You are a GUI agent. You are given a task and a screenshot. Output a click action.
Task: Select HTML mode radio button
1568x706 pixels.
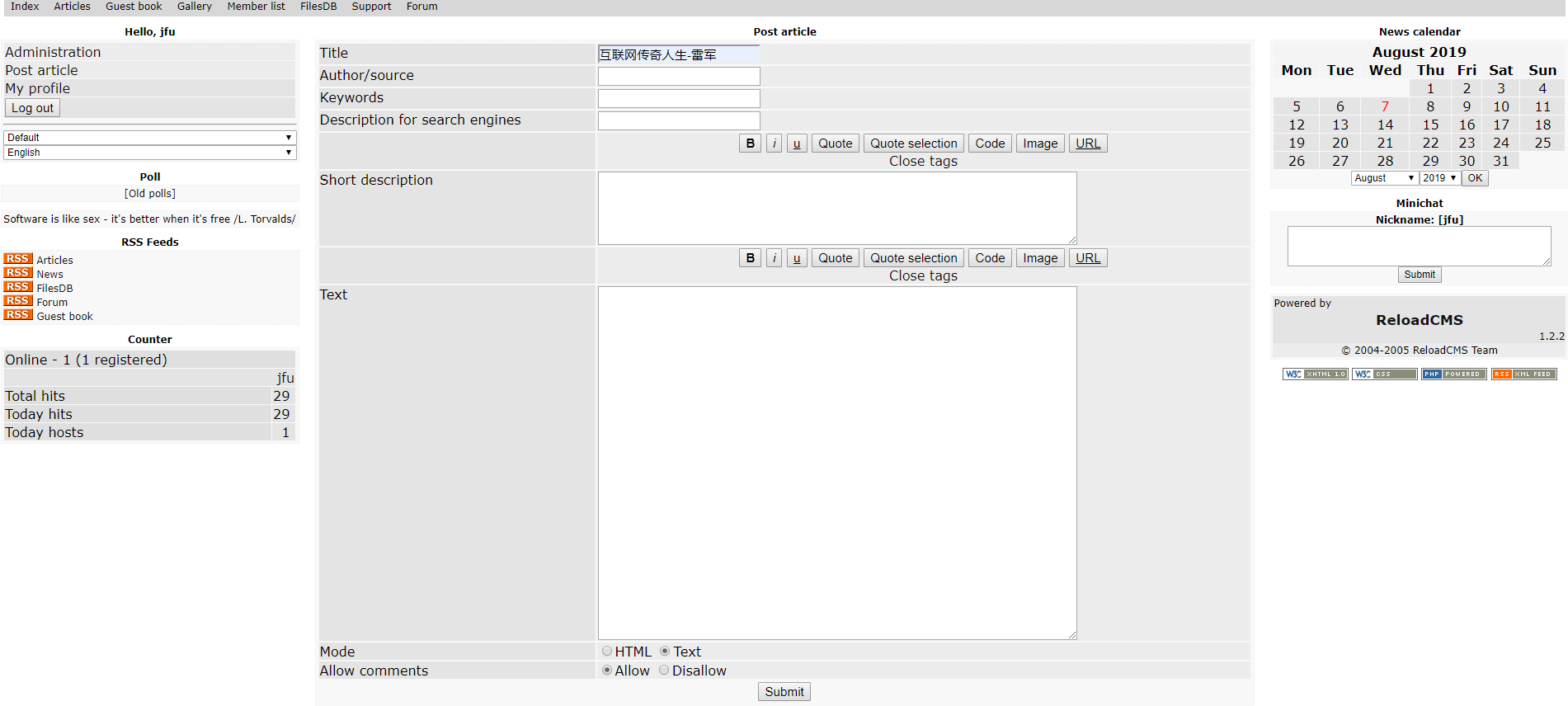[607, 651]
